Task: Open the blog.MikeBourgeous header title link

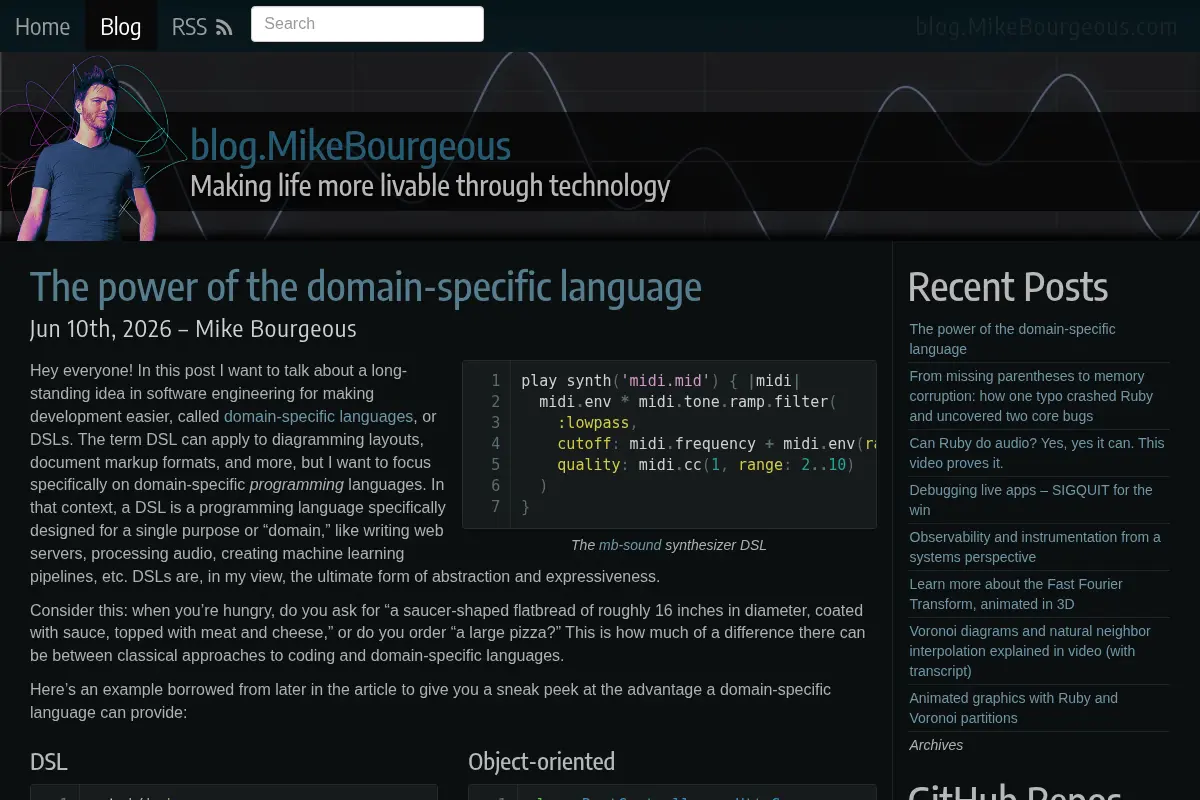Action: pos(350,146)
